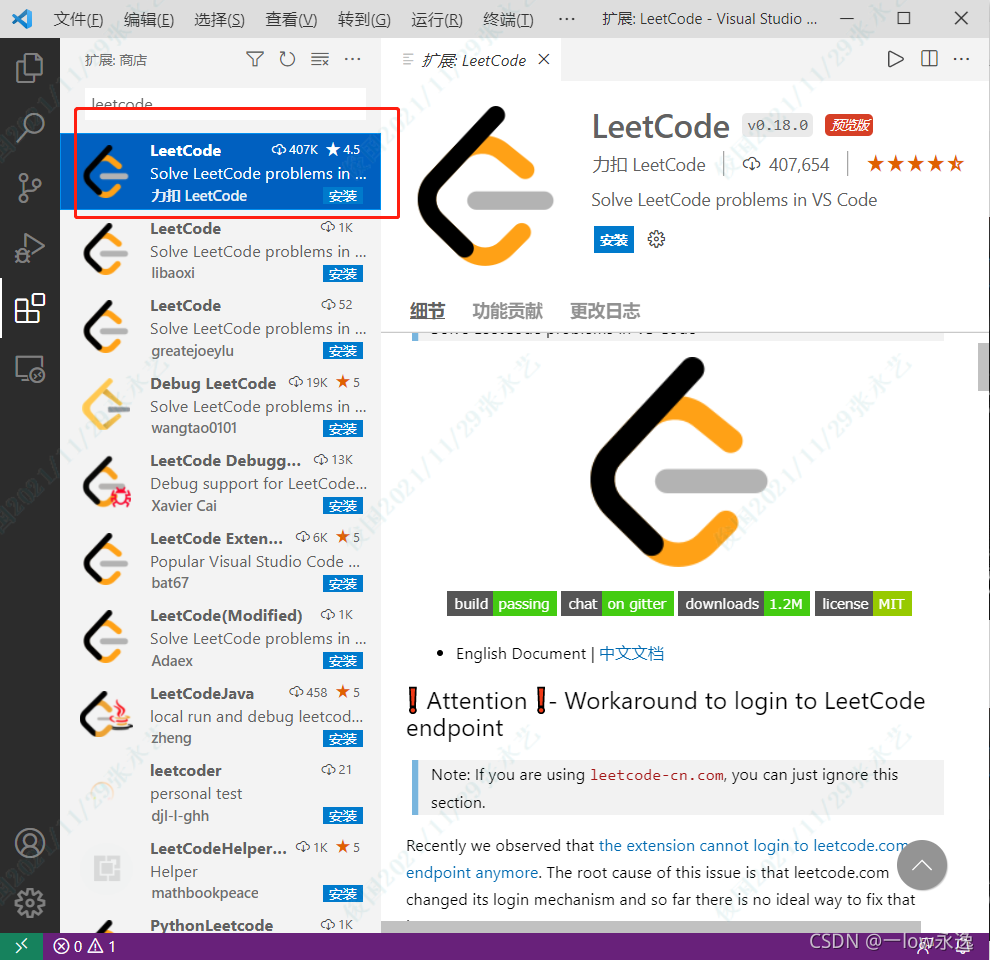990x960 pixels.
Task: Open the LeetCode extension manage gear
Action: click(x=656, y=239)
